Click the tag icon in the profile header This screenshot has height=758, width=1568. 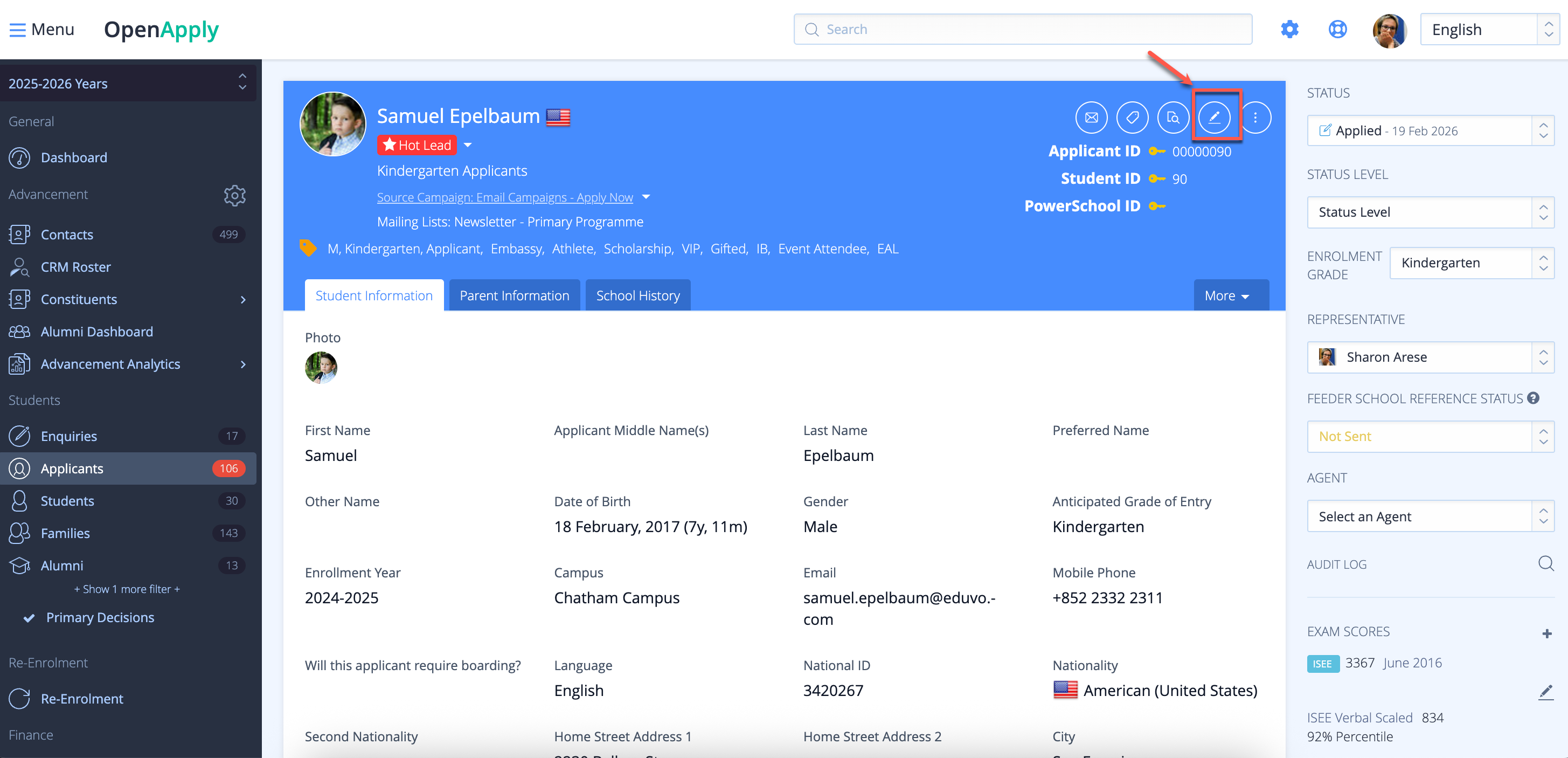pyautogui.click(x=1133, y=117)
